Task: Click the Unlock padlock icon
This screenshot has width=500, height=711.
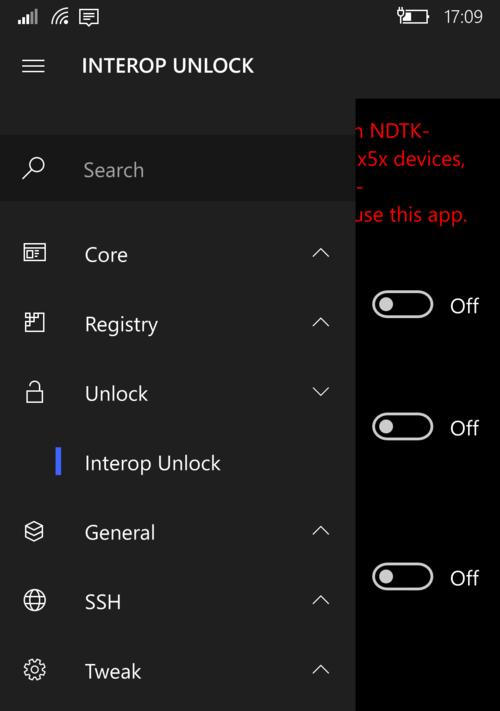Action: click(34, 392)
